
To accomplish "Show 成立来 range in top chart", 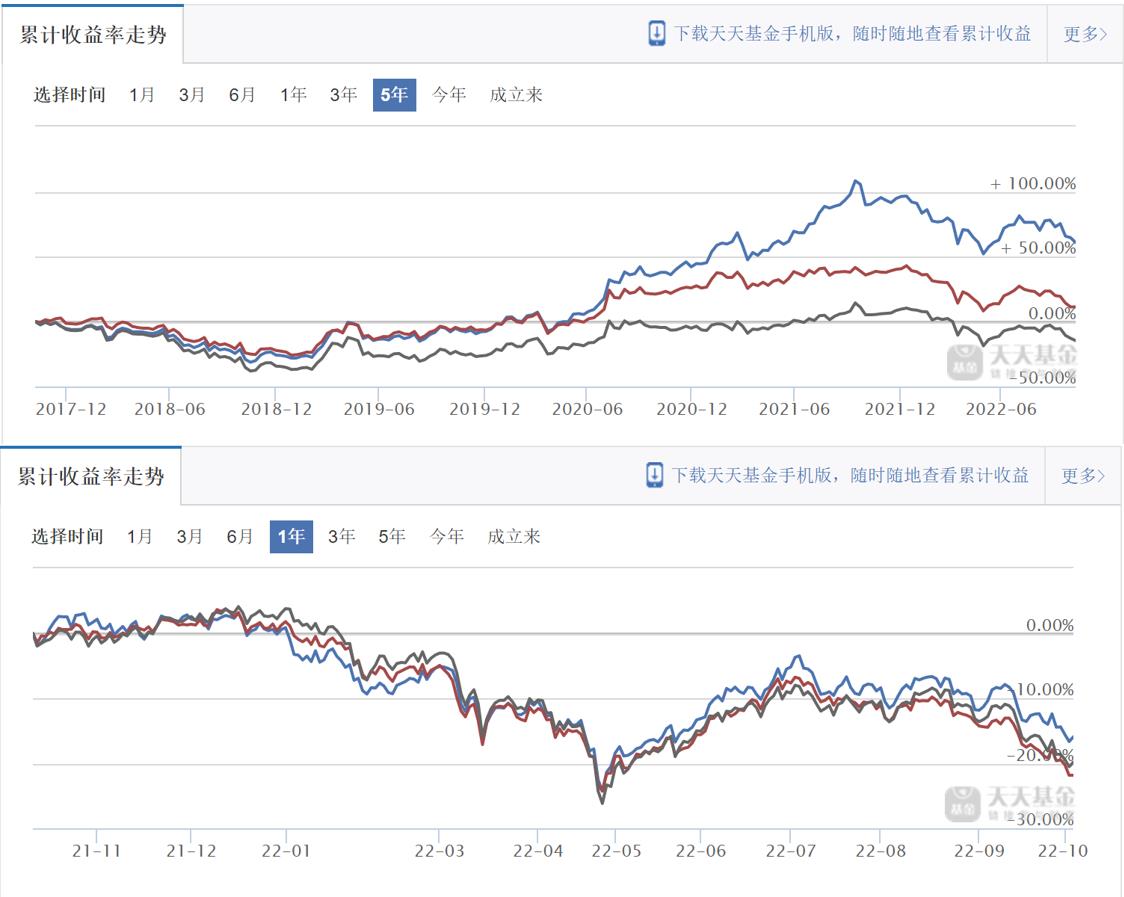I will (x=516, y=95).
